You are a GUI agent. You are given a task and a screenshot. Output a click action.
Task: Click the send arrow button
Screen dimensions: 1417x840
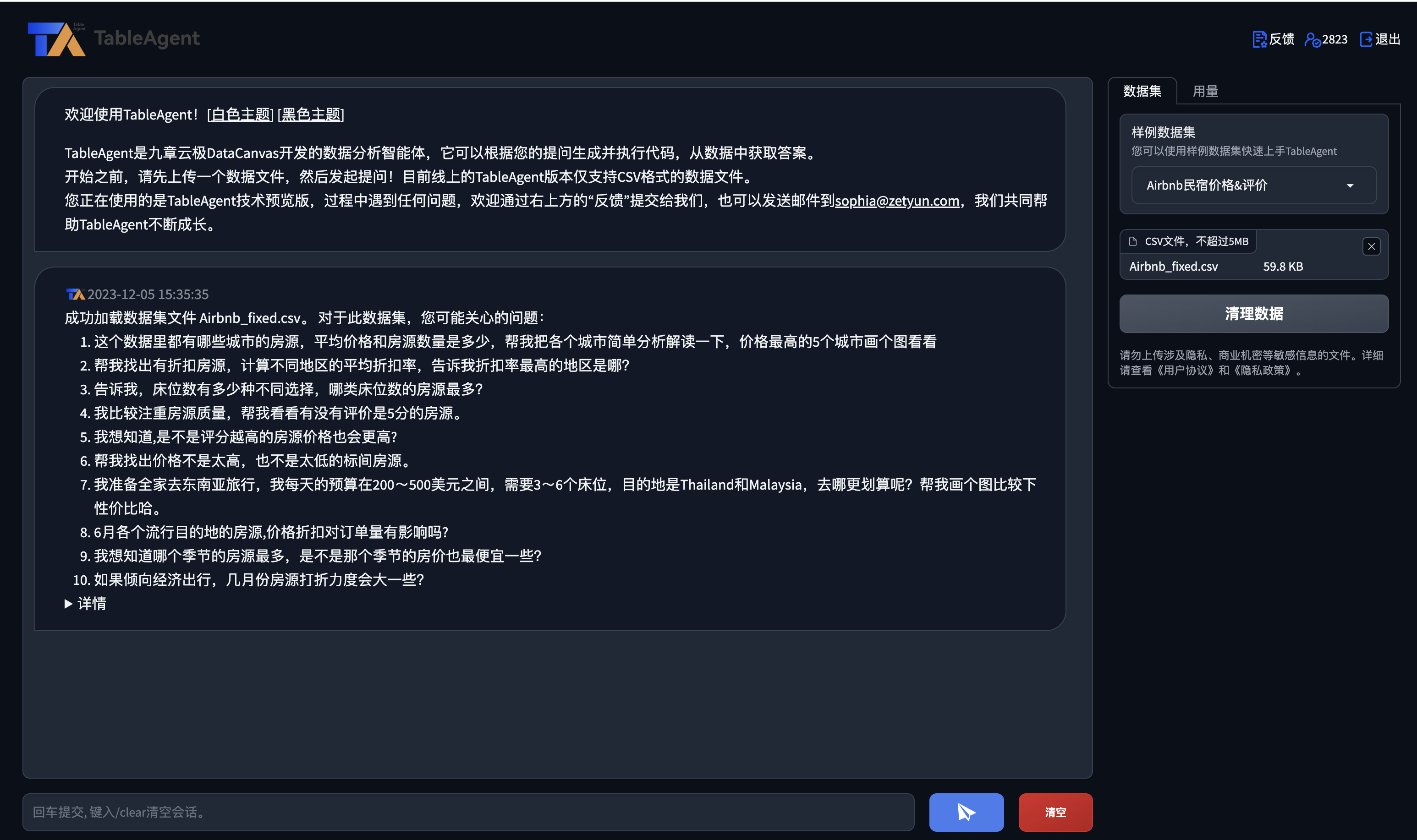click(966, 812)
